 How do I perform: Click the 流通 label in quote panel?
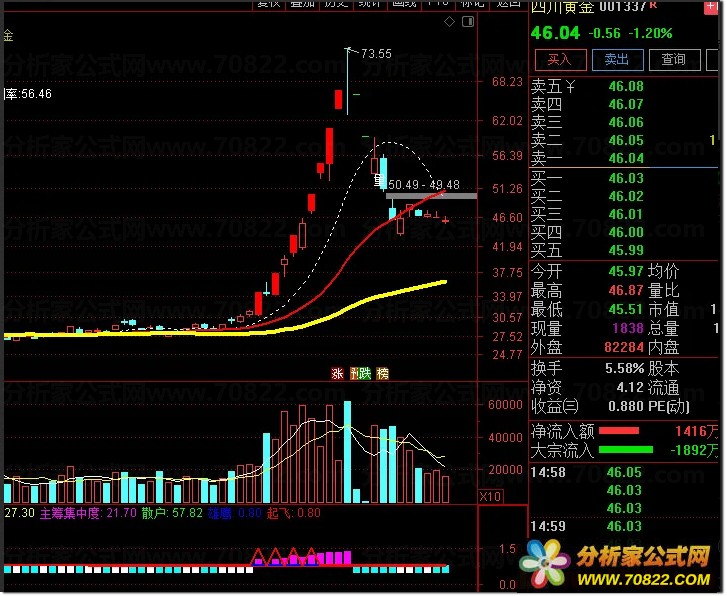click(x=663, y=387)
